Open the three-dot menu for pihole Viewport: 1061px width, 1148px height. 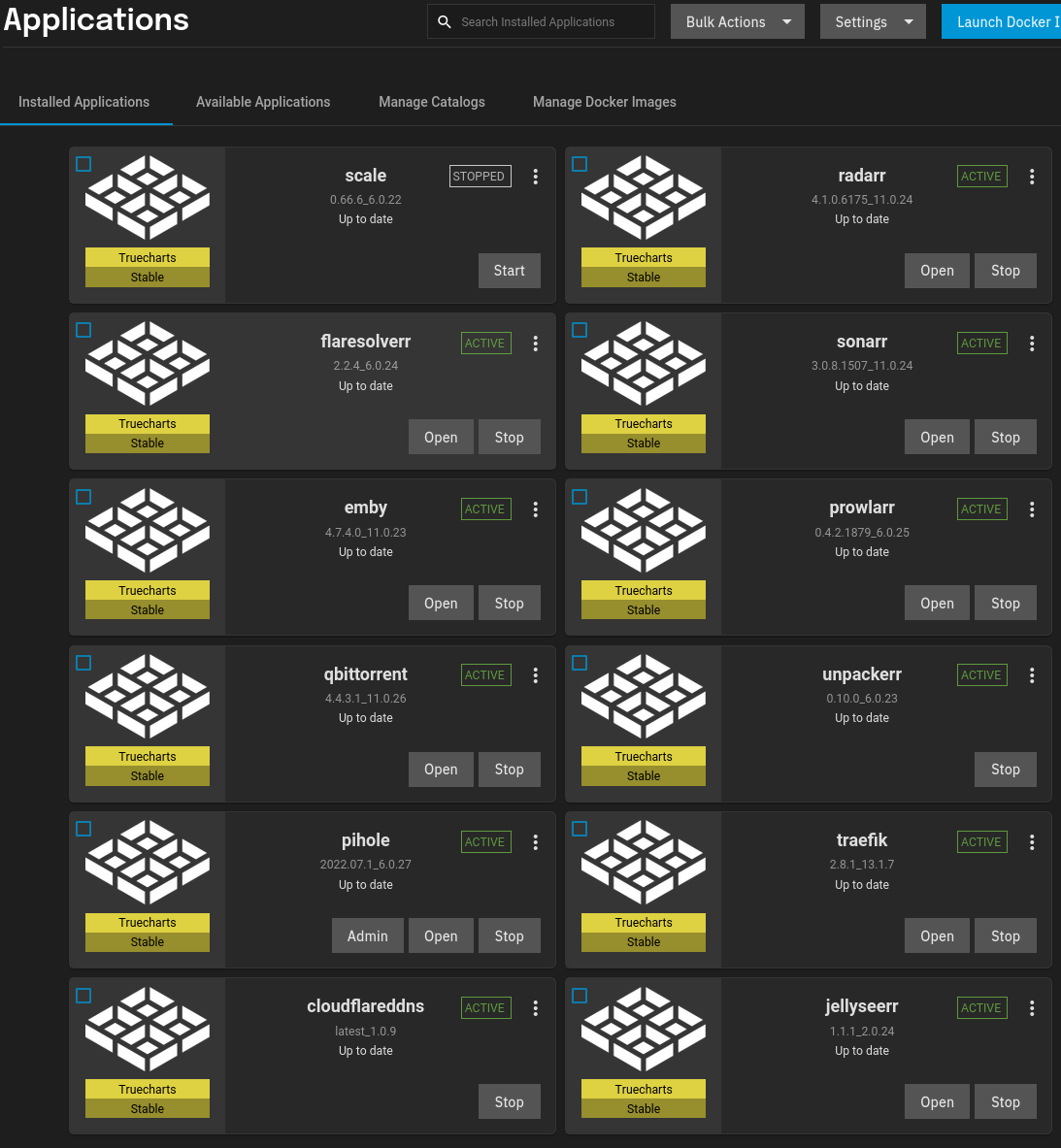535,842
